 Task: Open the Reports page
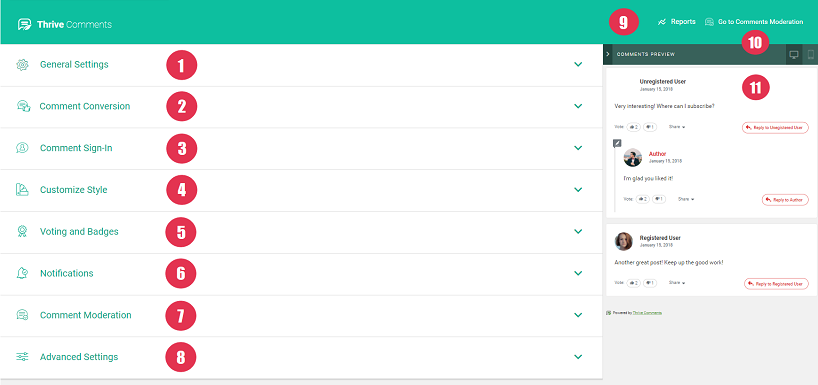point(677,22)
